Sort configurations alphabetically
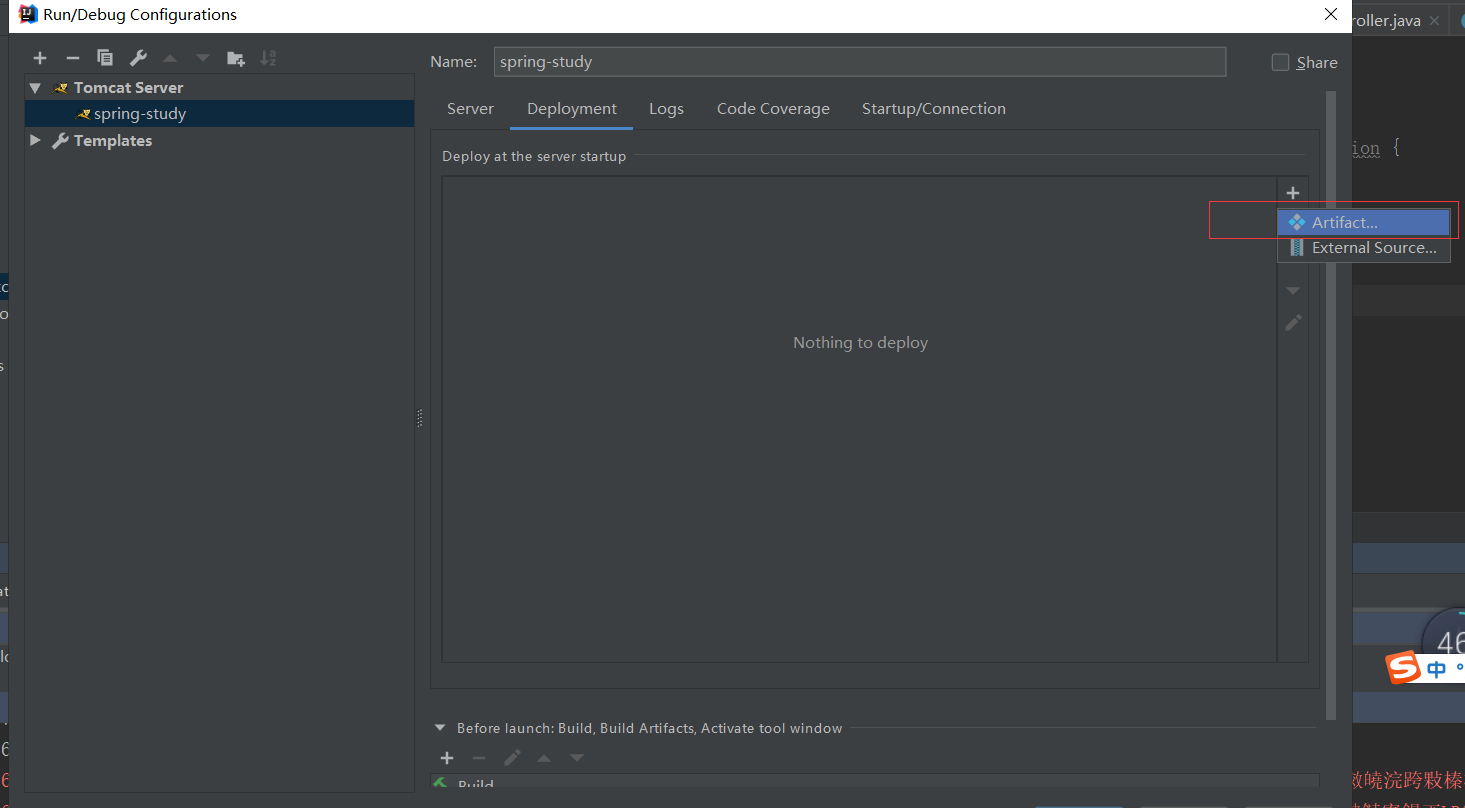Image resolution: width=1465 pixels, height=808 pixels. [268, 58]
